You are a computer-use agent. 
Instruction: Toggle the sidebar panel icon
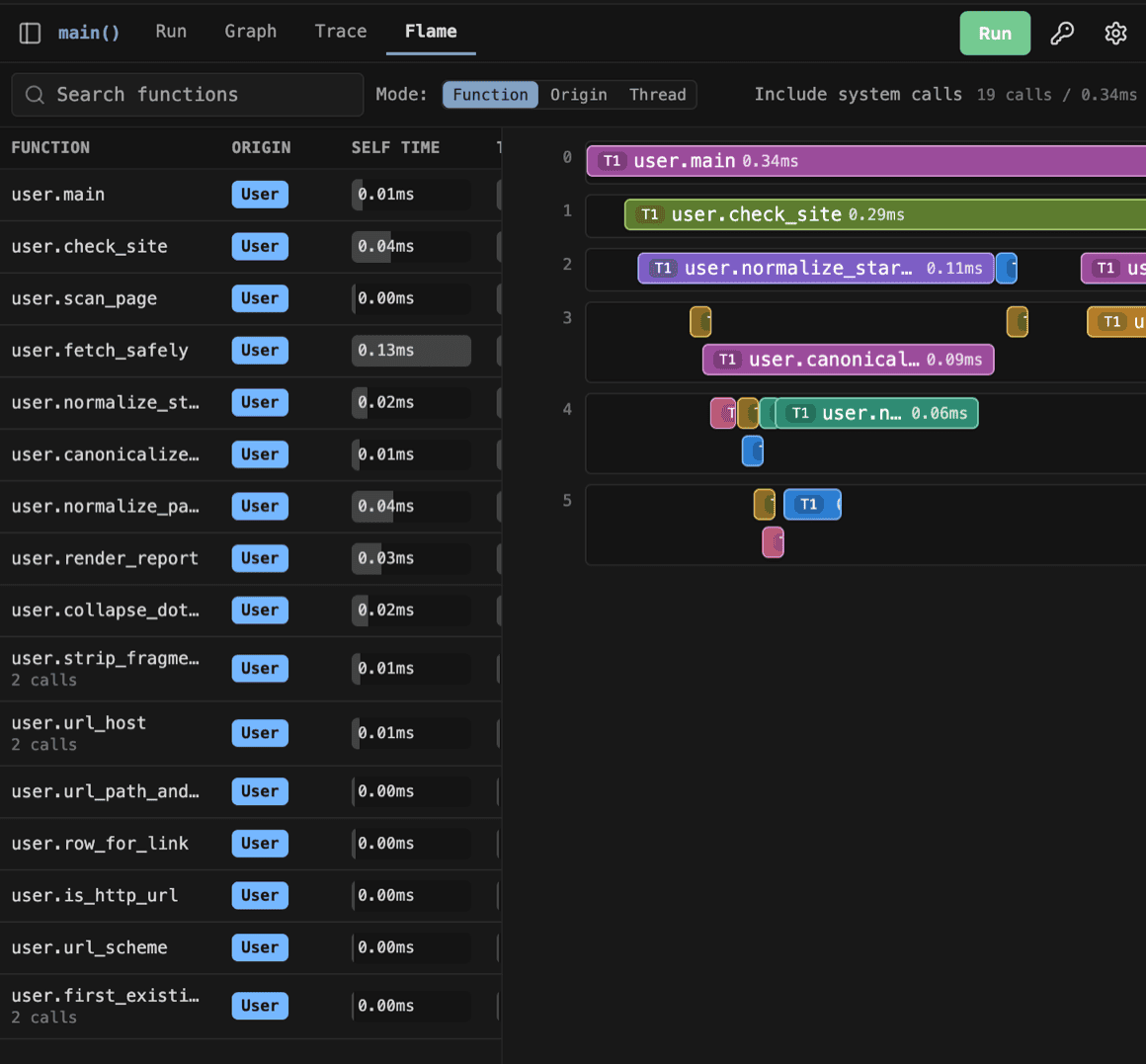(30, 33)
